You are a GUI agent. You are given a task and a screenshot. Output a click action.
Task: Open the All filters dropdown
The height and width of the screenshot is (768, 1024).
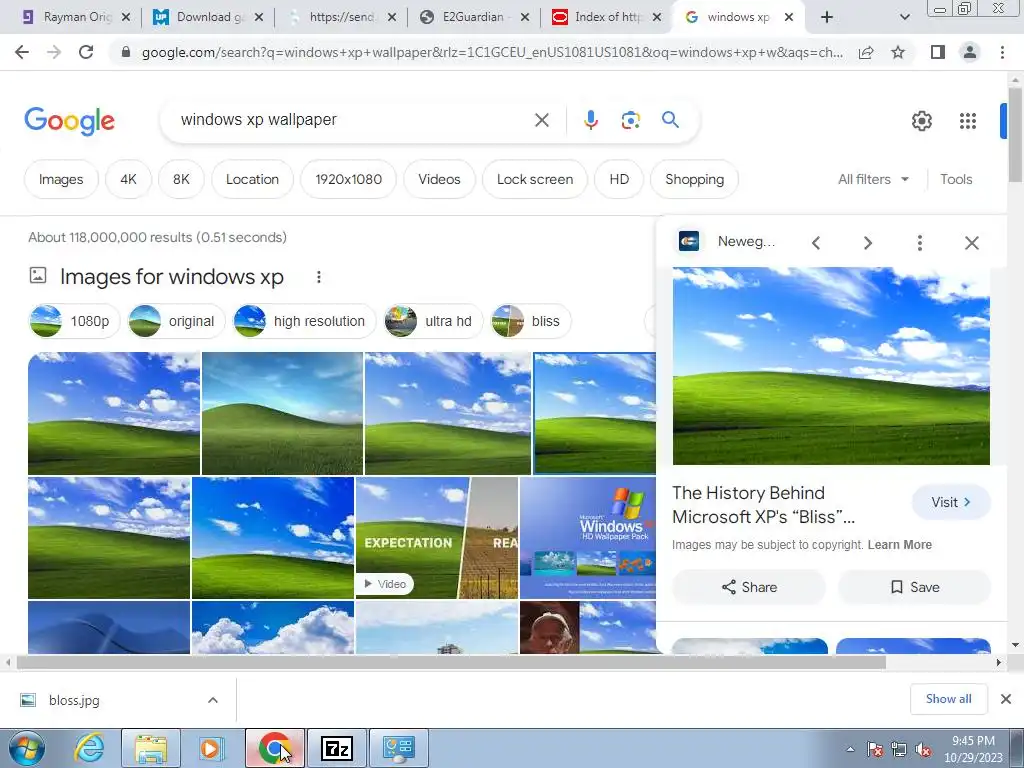[874, 179]
